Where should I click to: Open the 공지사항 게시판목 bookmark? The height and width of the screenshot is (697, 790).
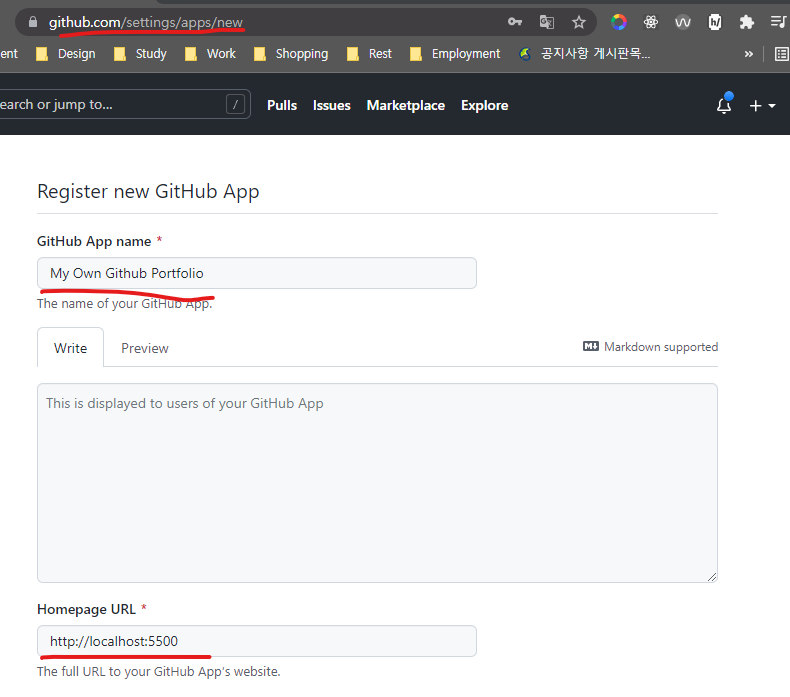(x=584, y=53)
